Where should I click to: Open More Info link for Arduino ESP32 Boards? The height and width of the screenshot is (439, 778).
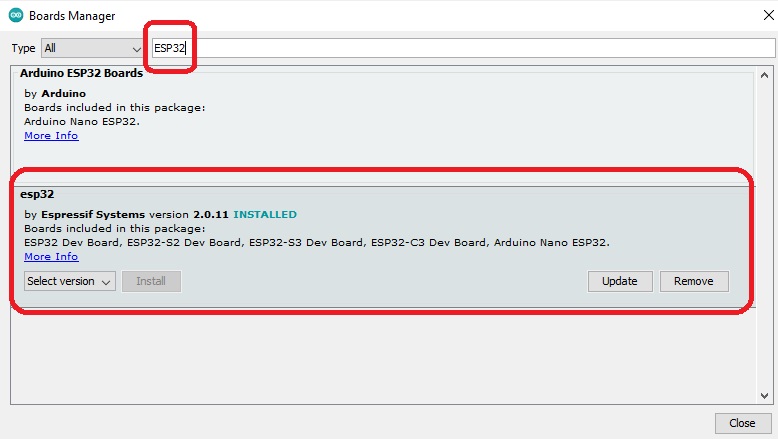(51, 135)
